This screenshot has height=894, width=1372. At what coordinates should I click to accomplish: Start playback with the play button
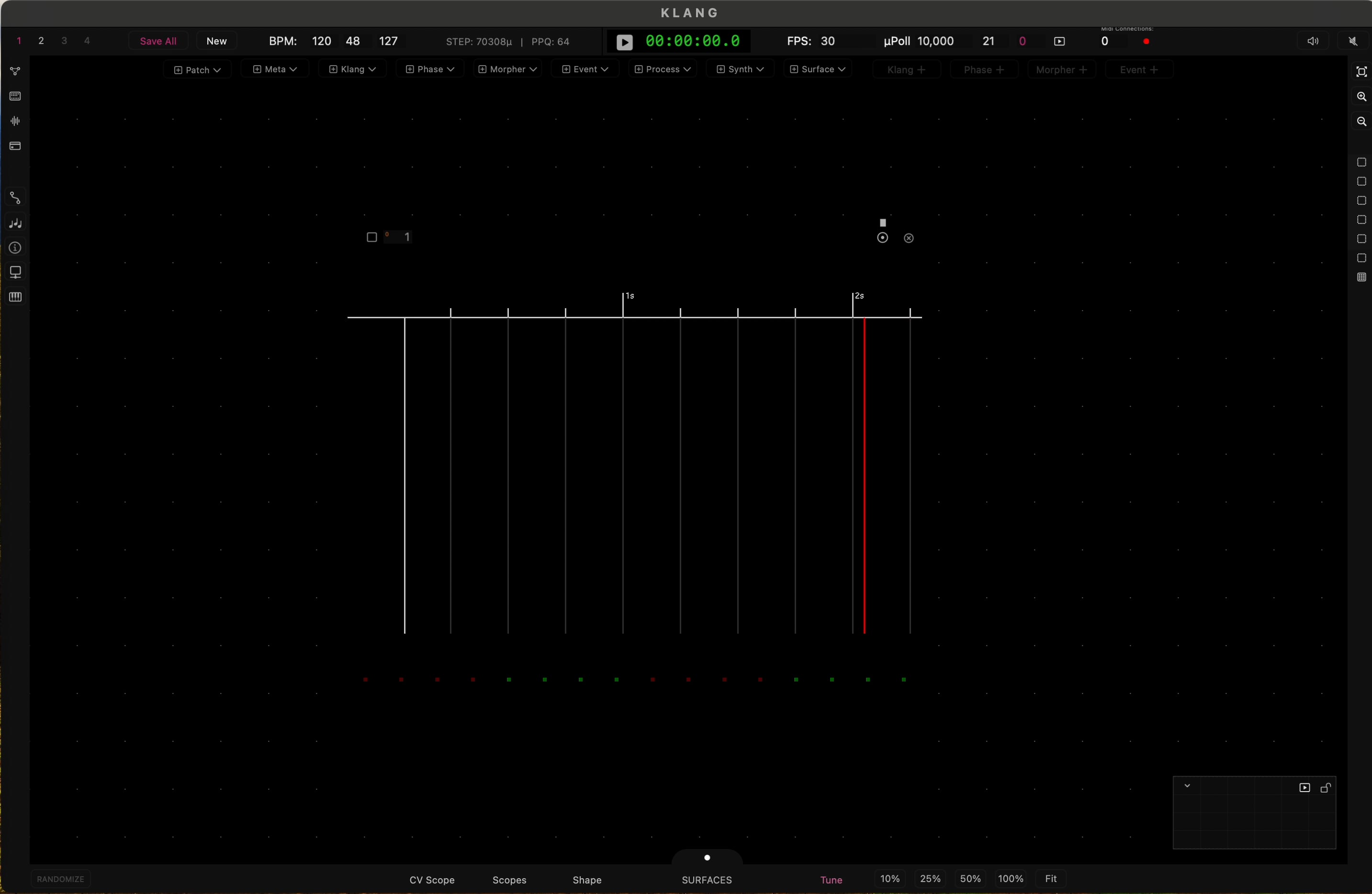point(624,42)
